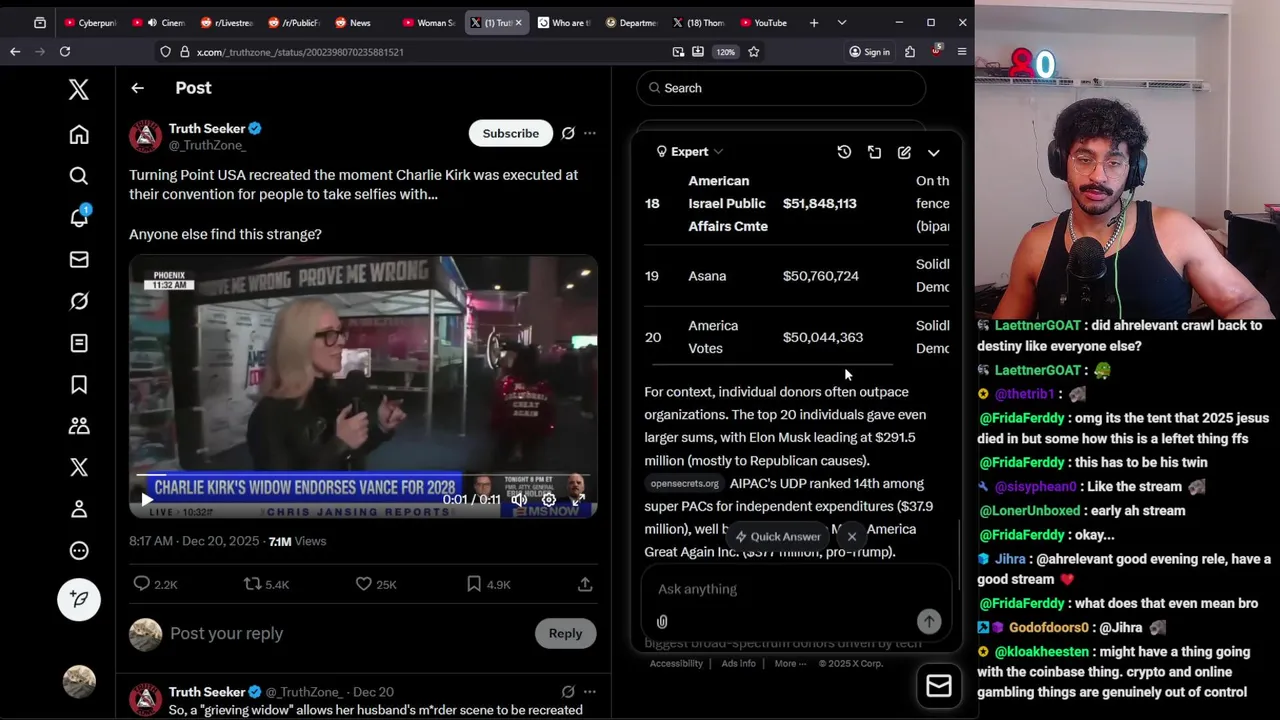Open Communities people icon in sidebar
1280x720 pixels.
(79, 426)
